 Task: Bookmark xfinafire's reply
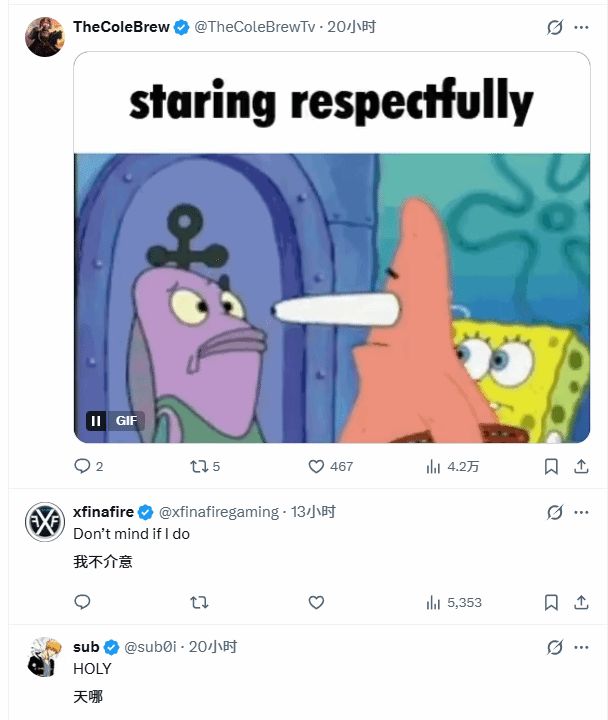(x=551, y=602)
